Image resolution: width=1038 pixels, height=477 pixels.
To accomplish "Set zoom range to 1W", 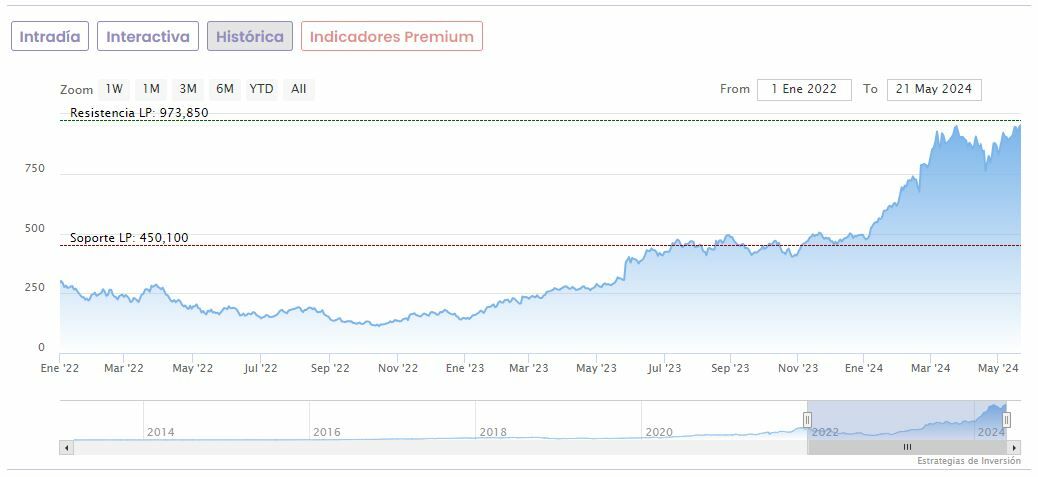I will pos(114,89).
